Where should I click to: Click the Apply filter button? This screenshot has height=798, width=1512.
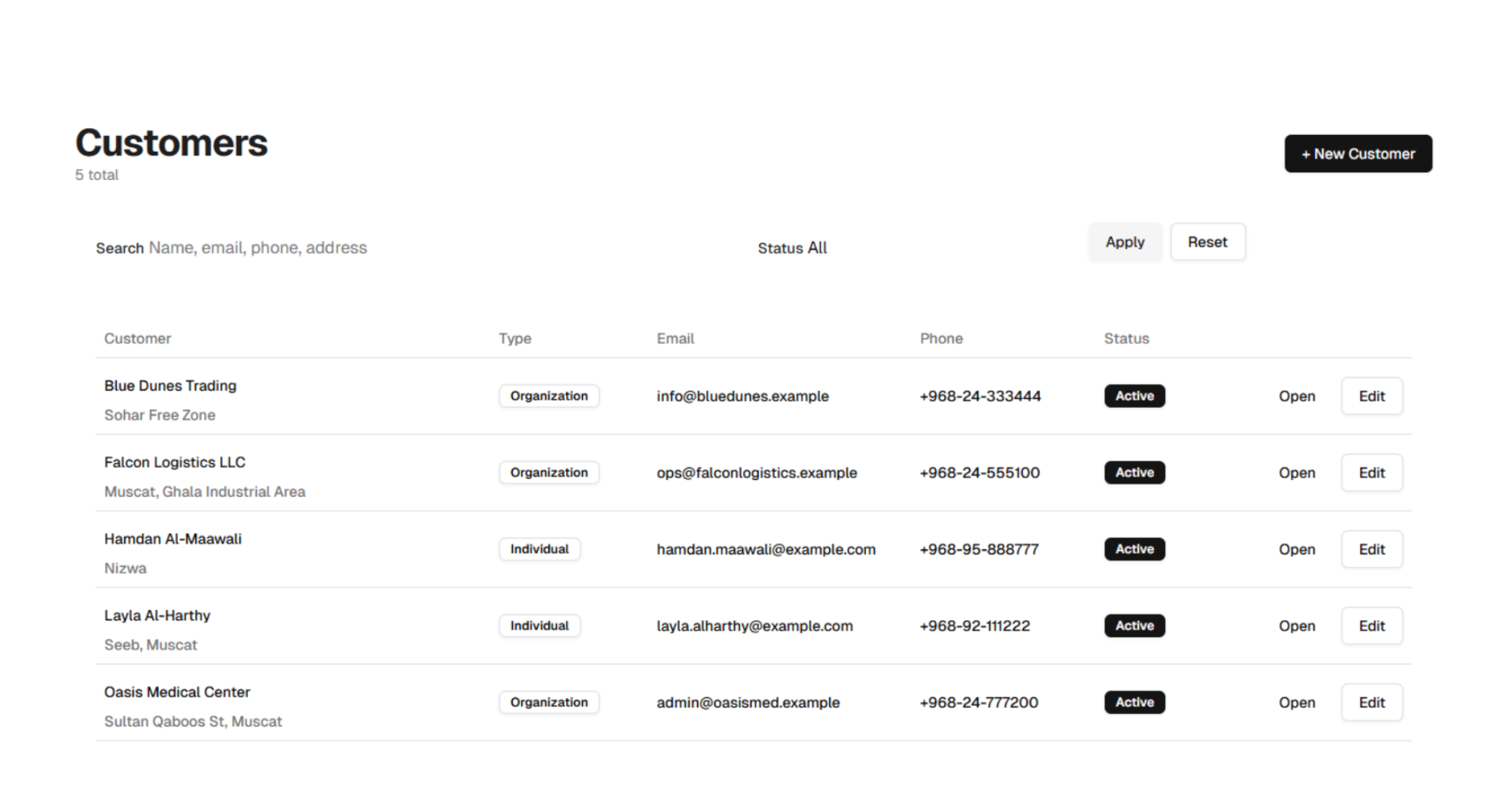tap(1124, 242)
